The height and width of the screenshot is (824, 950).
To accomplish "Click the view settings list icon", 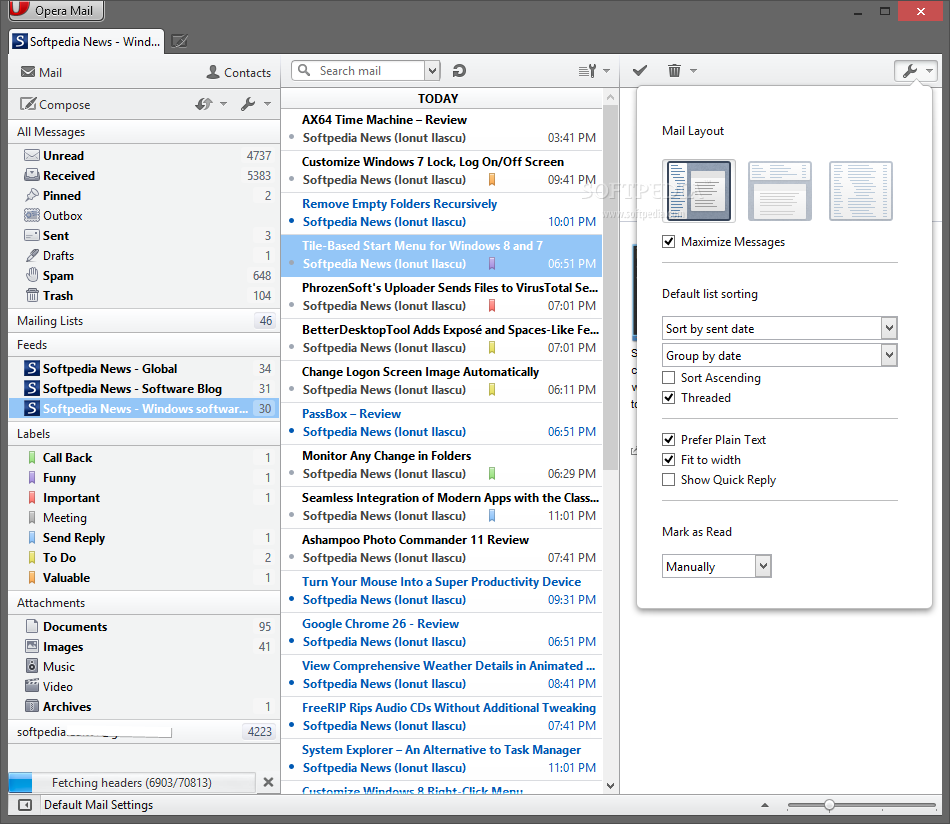I will click(x=588, y=71).
